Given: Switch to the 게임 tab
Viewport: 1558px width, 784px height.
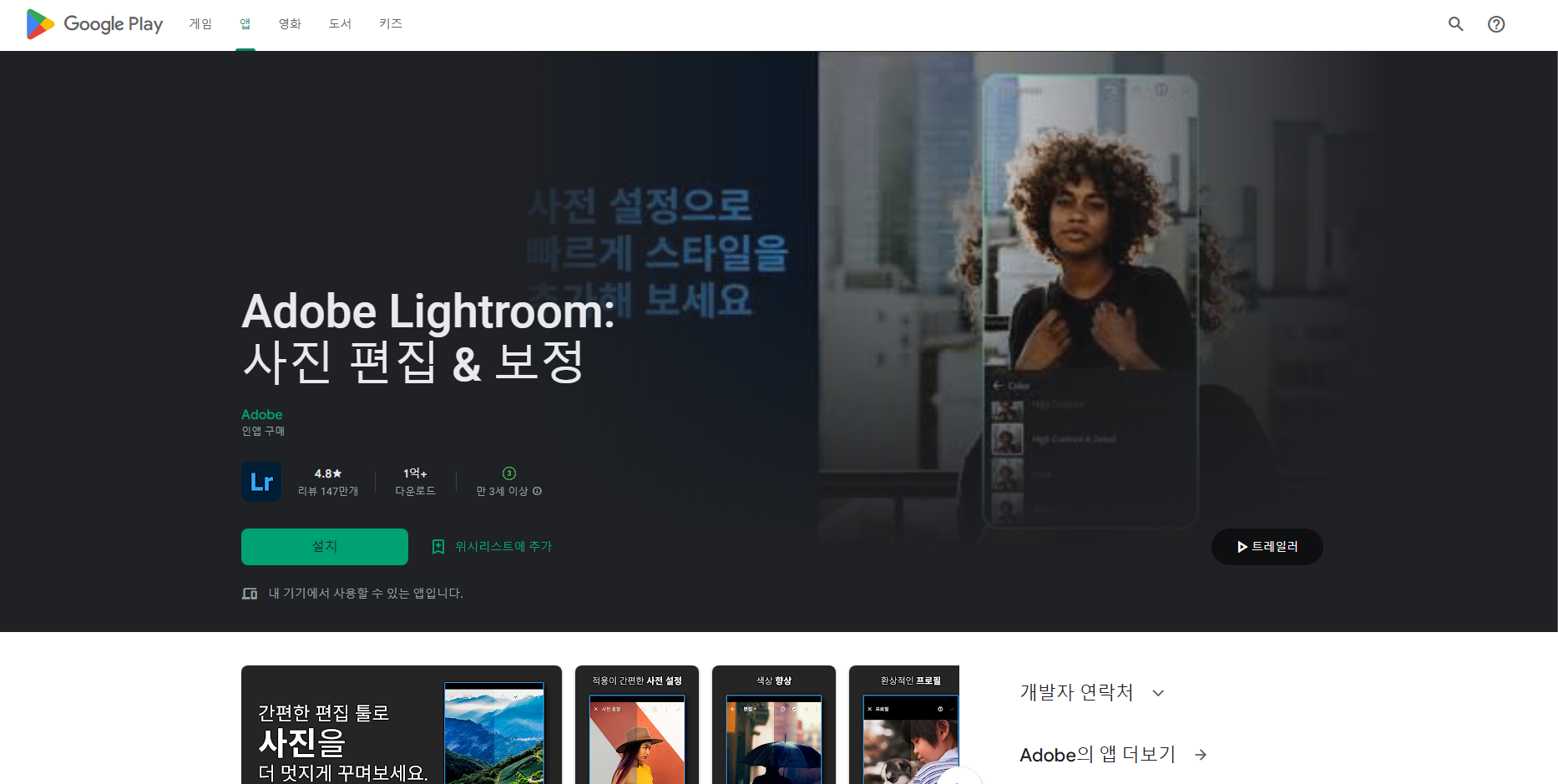Looking at the screenshot, I should (x=200, y=24).
